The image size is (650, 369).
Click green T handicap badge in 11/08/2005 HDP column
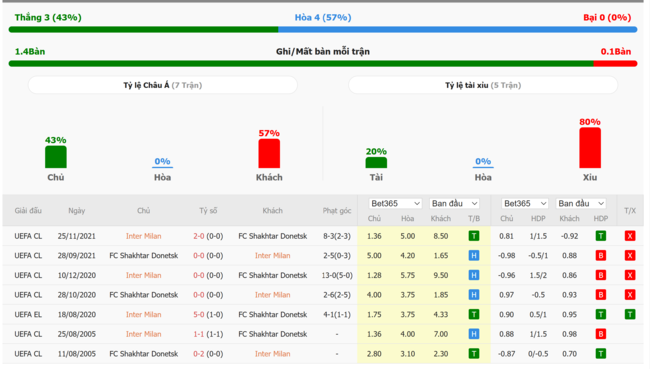click(600, 354)
